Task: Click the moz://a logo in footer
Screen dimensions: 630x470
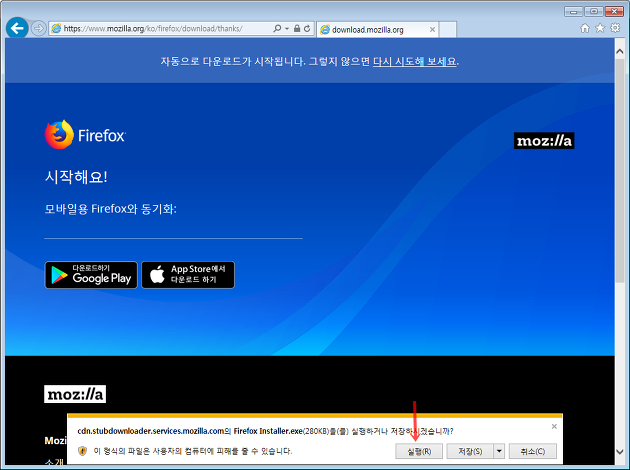Action: tap(75, 394)
